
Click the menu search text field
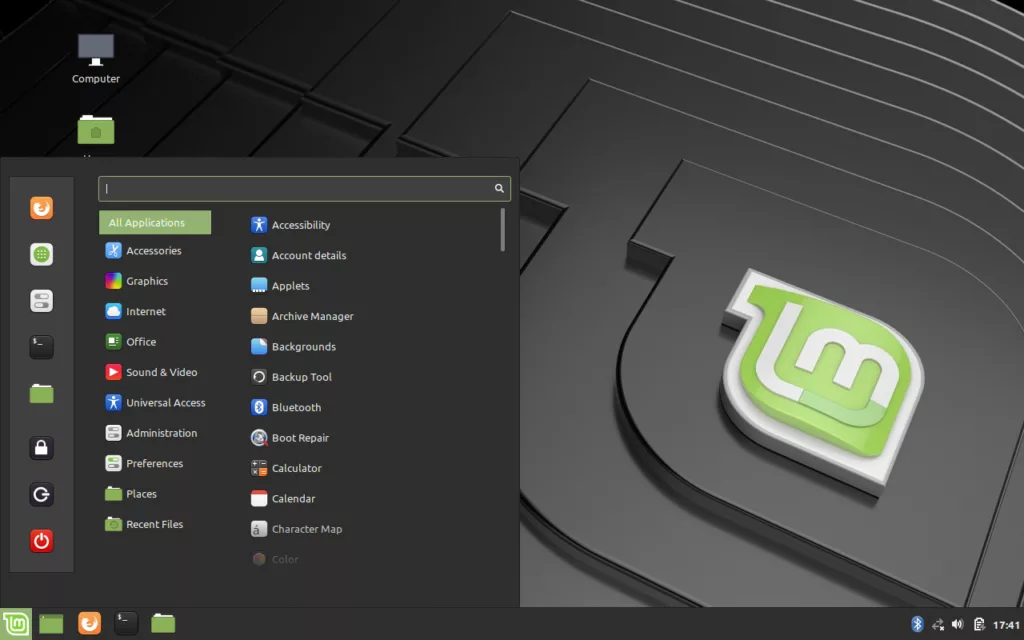pyautogui.click(x=298, y=188)
